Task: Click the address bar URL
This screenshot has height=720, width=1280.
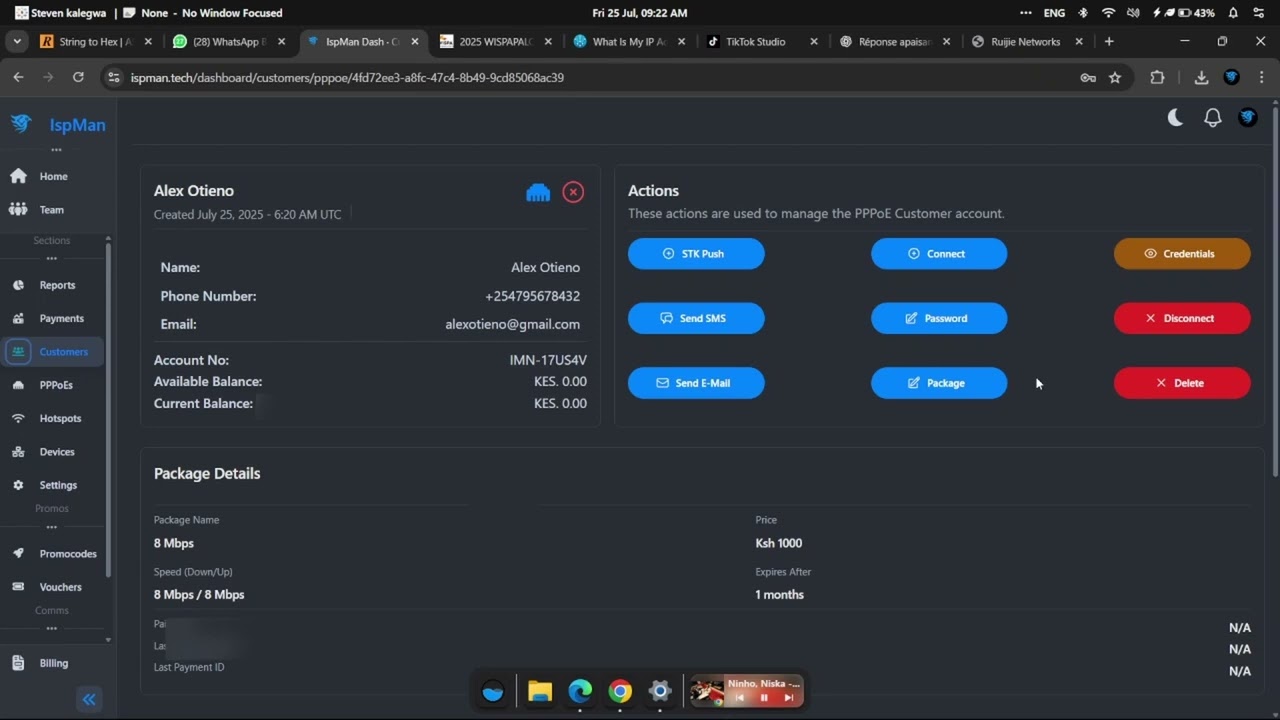Action: (347, 77)
